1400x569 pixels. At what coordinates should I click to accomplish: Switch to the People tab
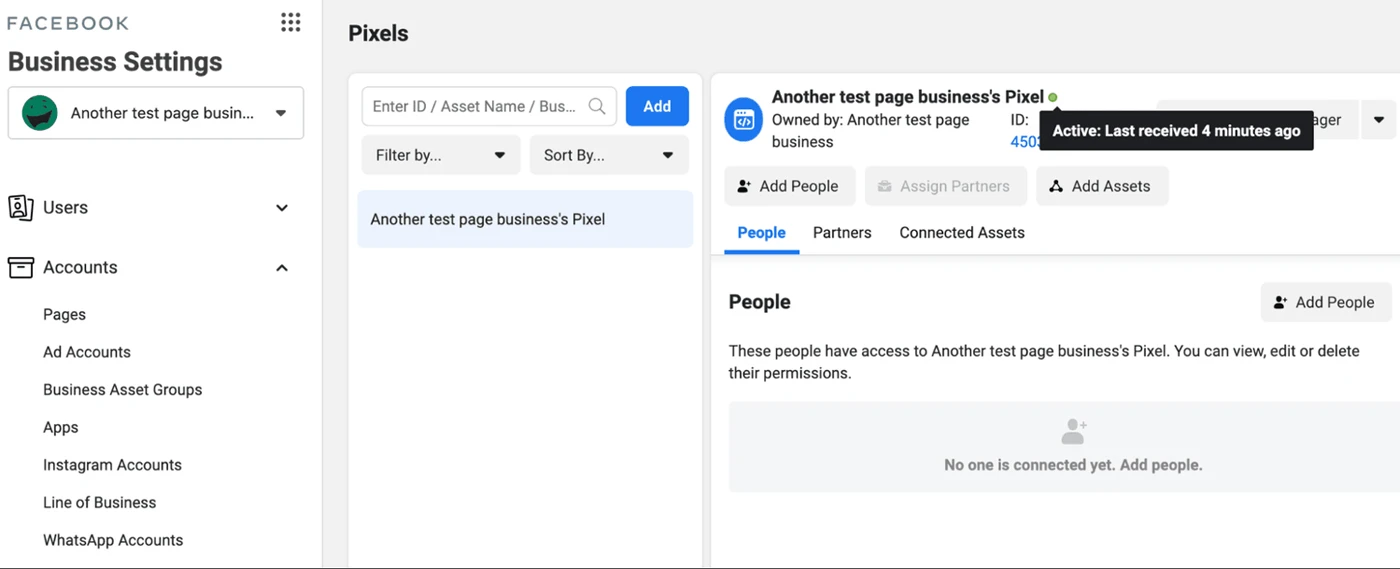tap(761, 233)
